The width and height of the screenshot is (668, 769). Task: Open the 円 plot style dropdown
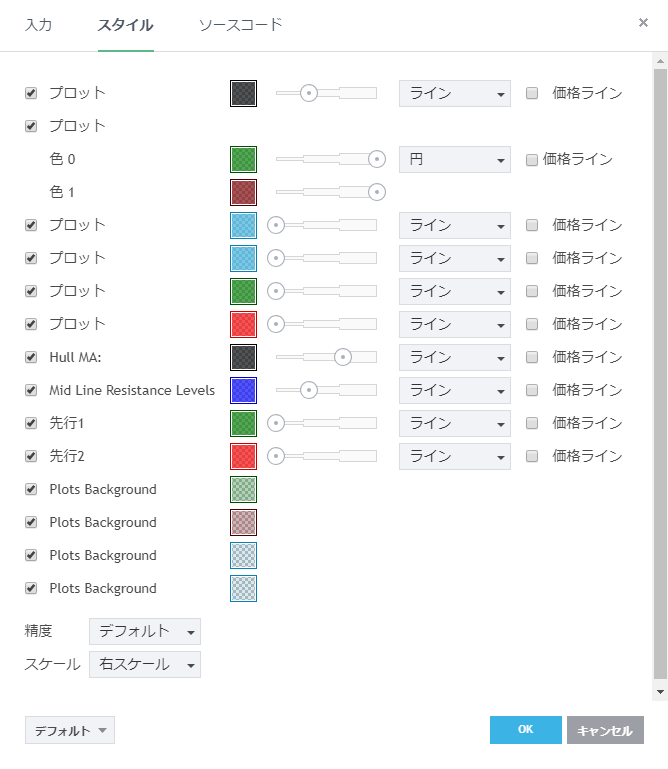[x=454, y=159]
